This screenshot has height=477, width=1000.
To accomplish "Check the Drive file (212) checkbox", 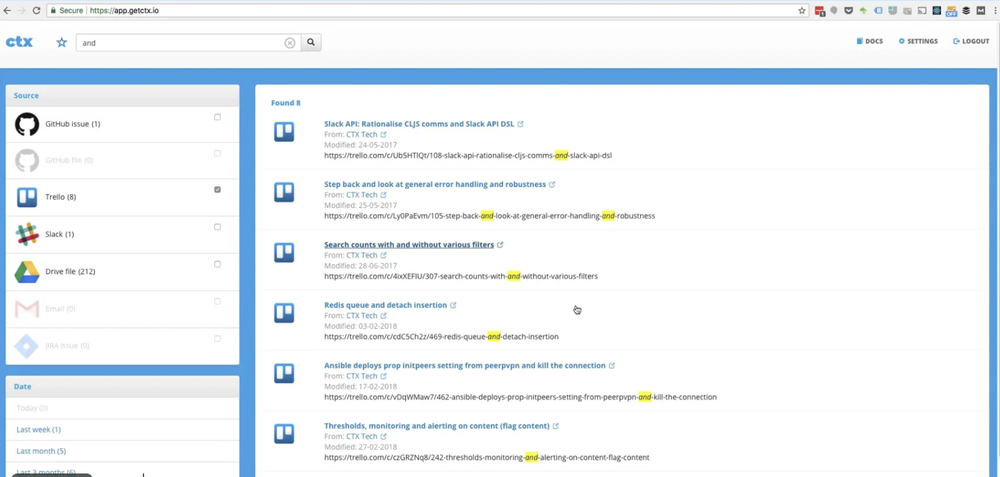I will (x=217, y=264).
